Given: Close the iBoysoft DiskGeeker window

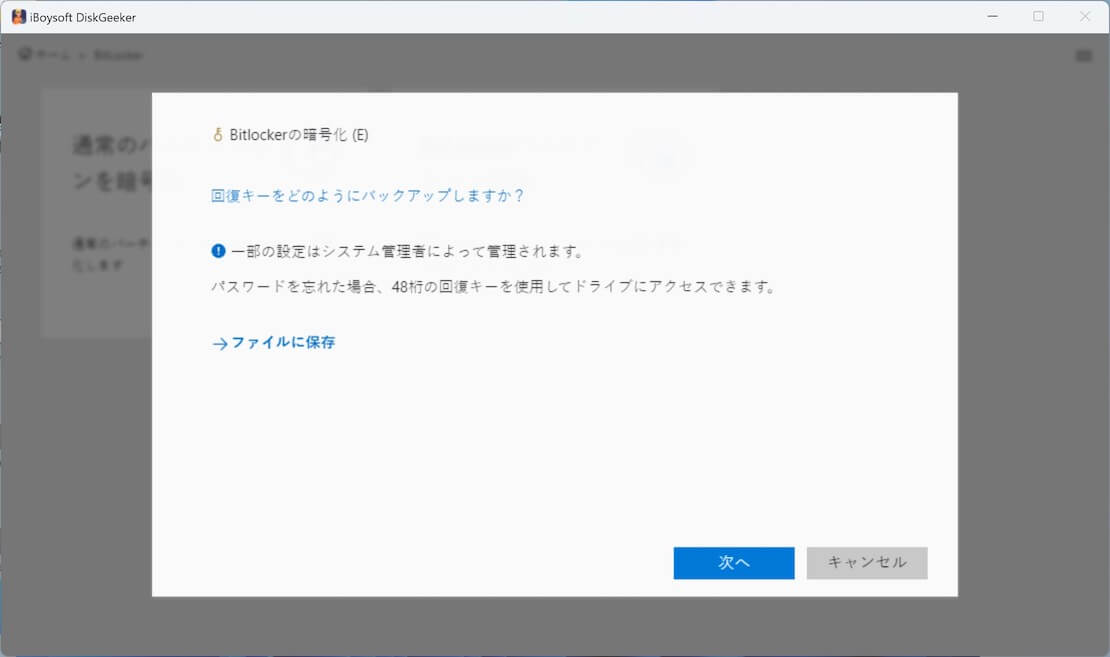Looking at the screenshot, I should [x=1085, y=16].
